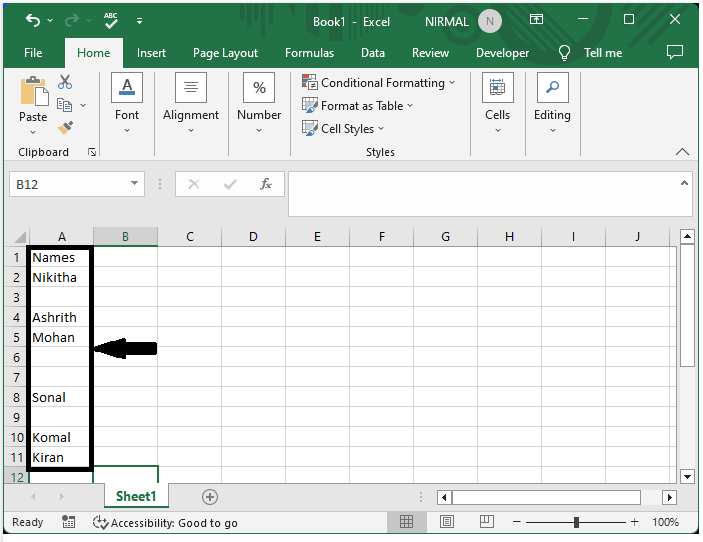Switch to Page Break Preview view
The height and width of the screenshot is (542, 703).
tap(486, 521)
